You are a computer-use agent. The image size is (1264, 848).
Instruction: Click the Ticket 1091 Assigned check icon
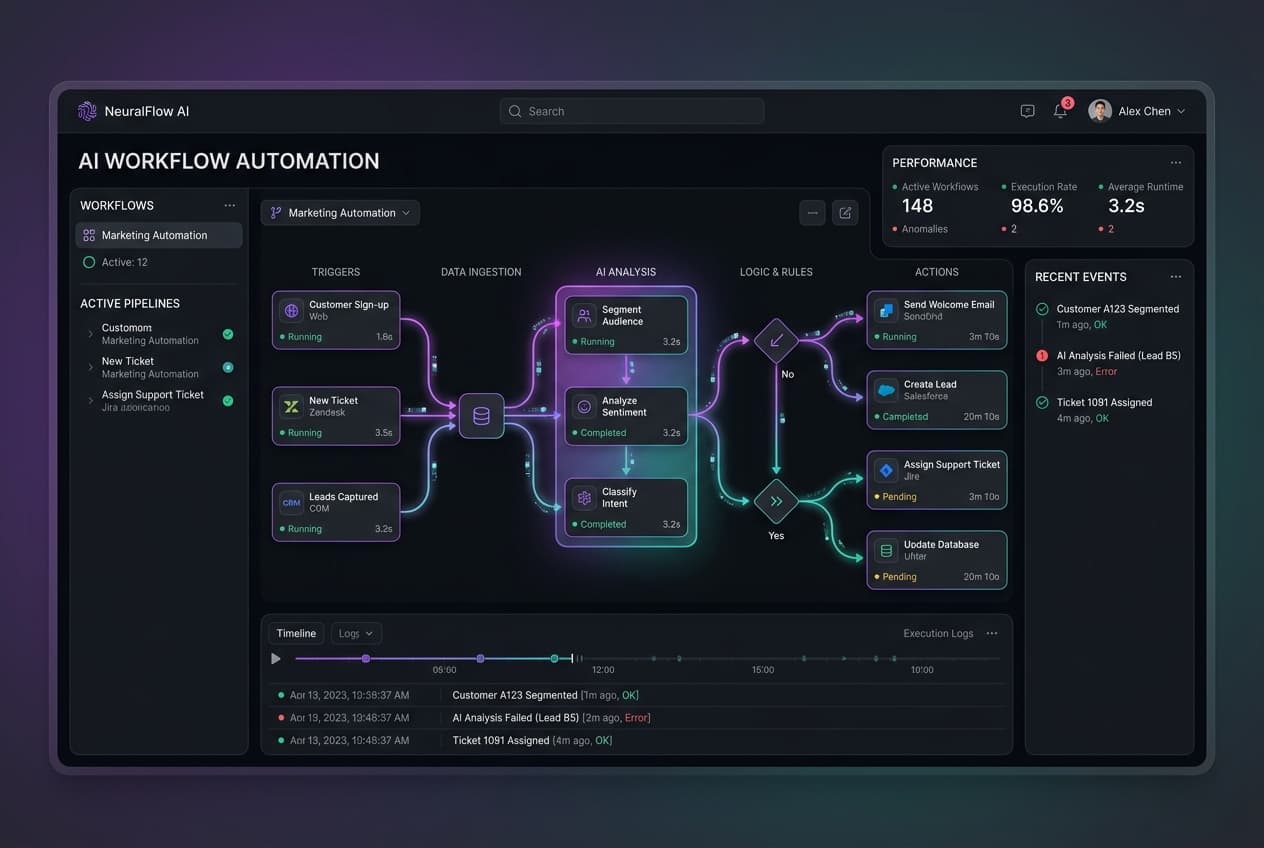(1042, 402)
